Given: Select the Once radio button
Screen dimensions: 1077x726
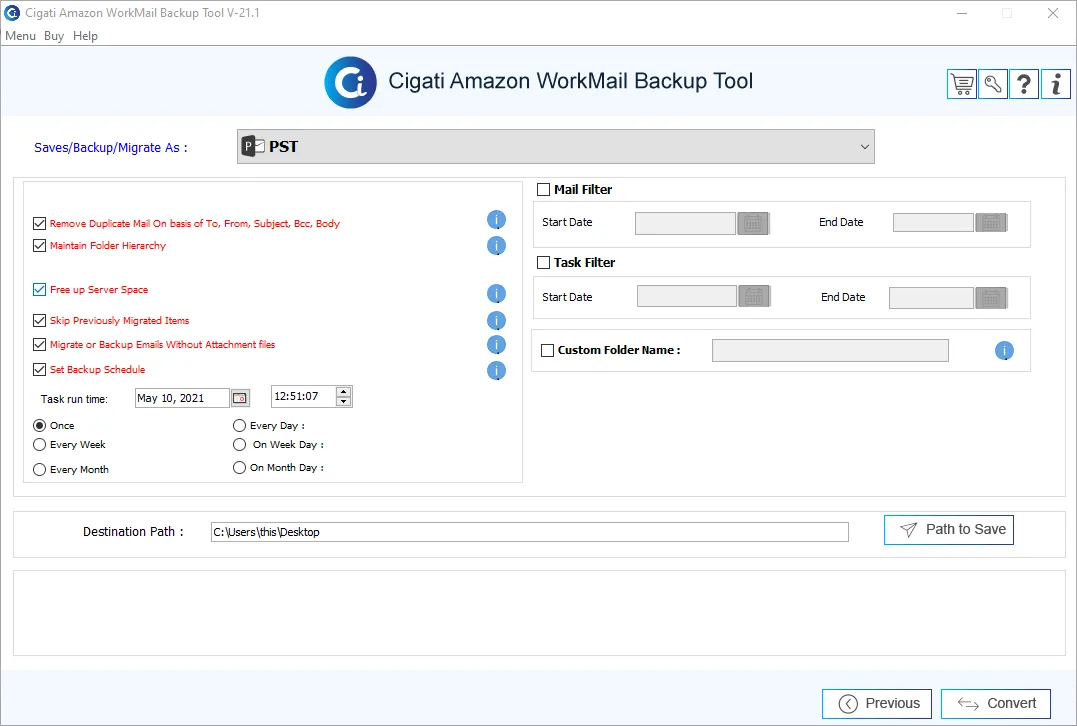Looking at the screenshot, I should click(40, 425).
